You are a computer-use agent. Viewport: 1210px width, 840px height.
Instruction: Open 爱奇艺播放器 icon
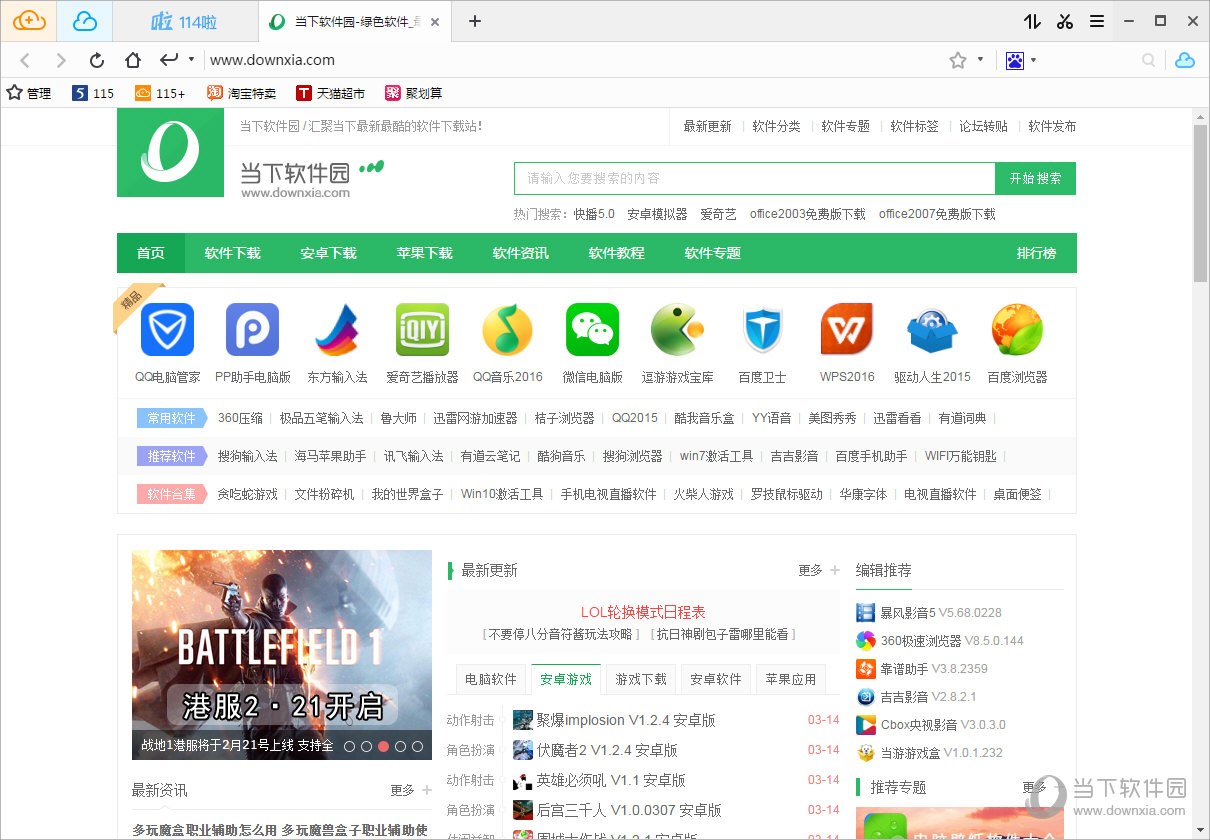point(422,330)
